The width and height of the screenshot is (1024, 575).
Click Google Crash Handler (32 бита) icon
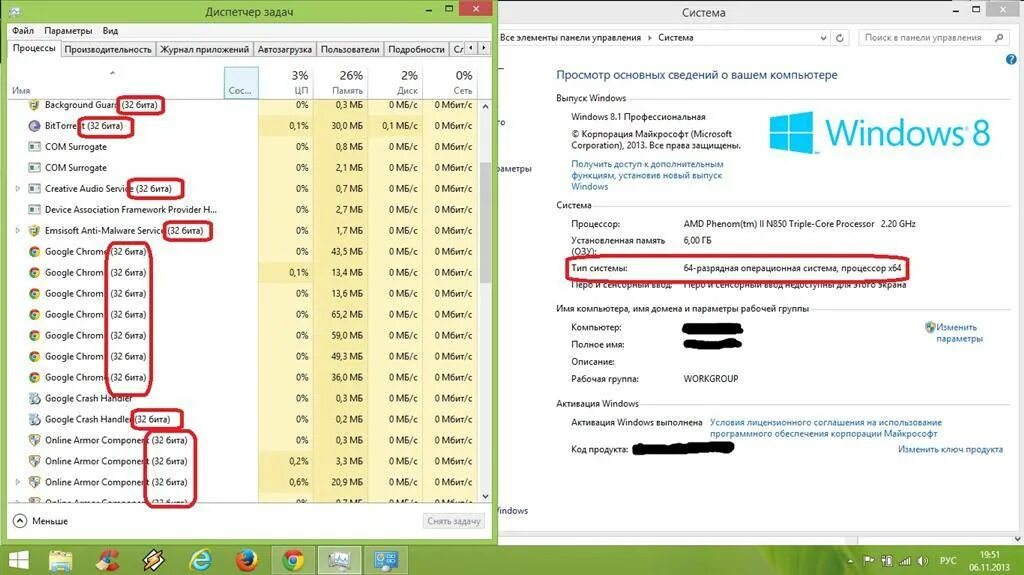(35, 419)
